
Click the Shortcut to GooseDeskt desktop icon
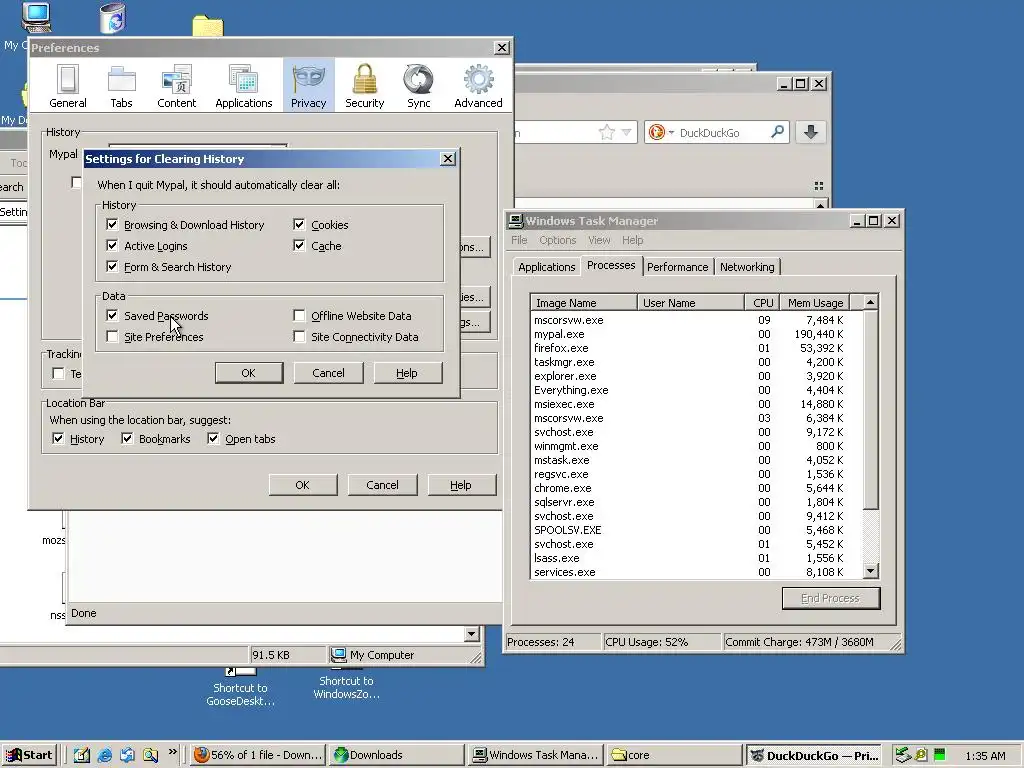tap(240, 686)
